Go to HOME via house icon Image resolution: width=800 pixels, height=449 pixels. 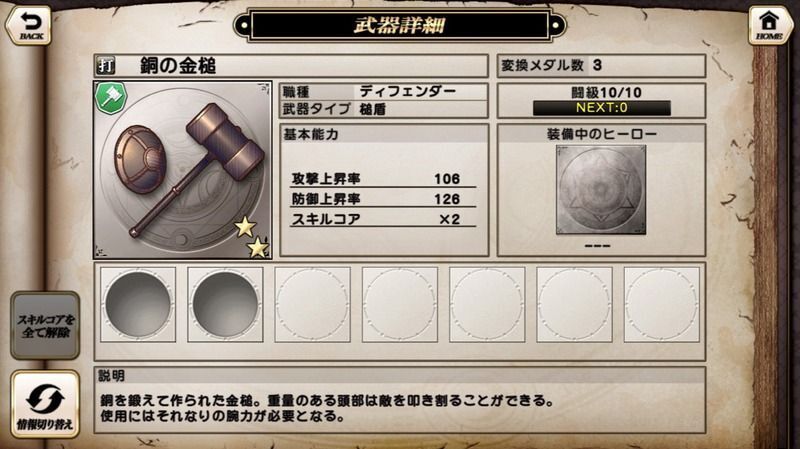769,25
